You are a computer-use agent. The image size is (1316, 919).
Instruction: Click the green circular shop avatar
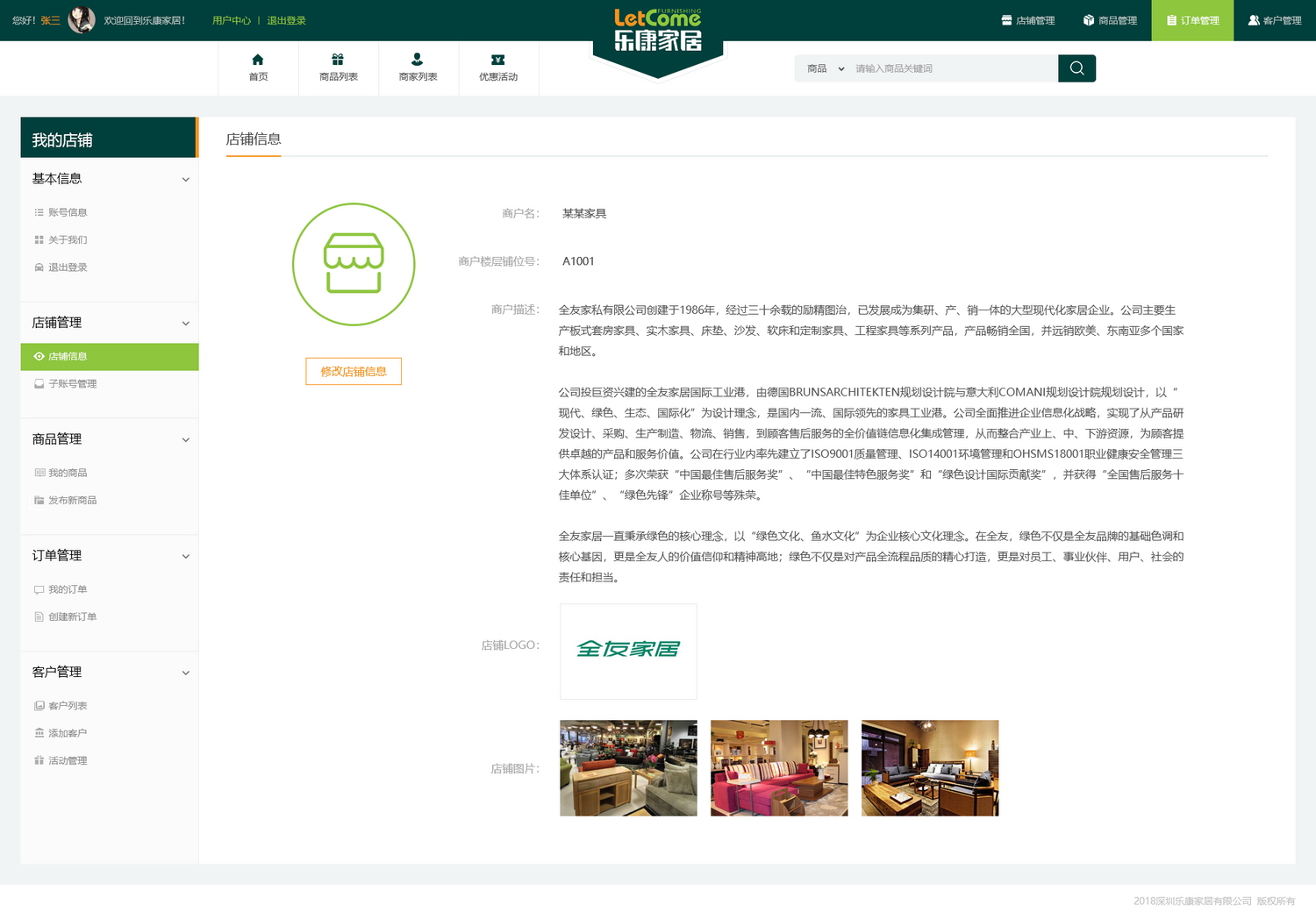354,264
